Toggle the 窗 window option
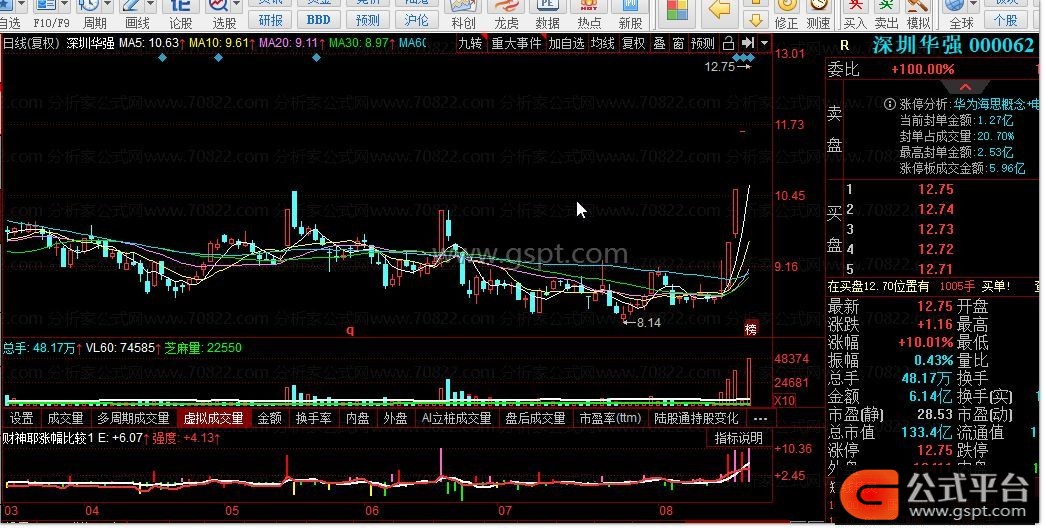The width and height of the screenshot is (1045, 528). (x=678, y=43)
